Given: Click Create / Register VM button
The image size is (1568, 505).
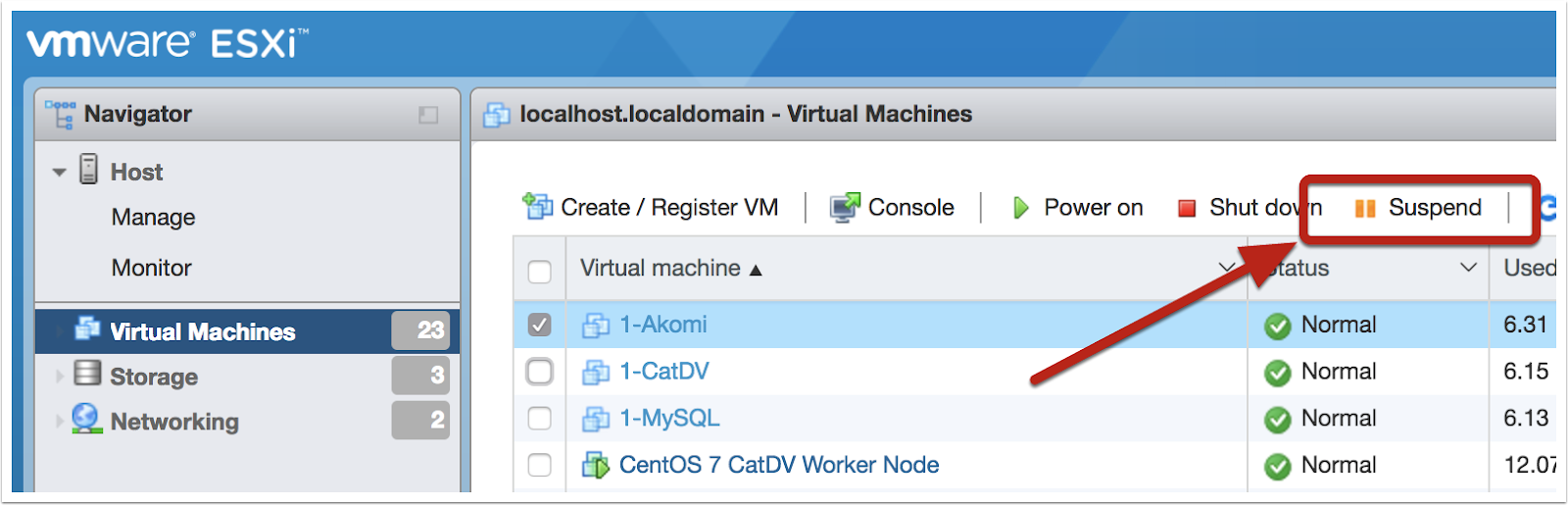Looking at the screenshot, I should pyautogui.click(x=651, y=207).
